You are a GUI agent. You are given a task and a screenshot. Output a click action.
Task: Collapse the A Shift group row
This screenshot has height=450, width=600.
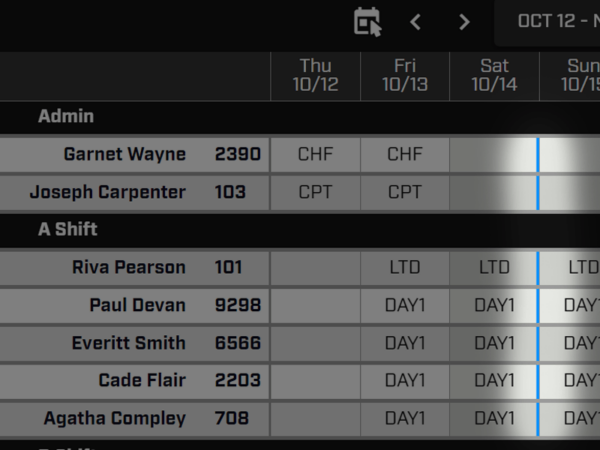[68, 229]
